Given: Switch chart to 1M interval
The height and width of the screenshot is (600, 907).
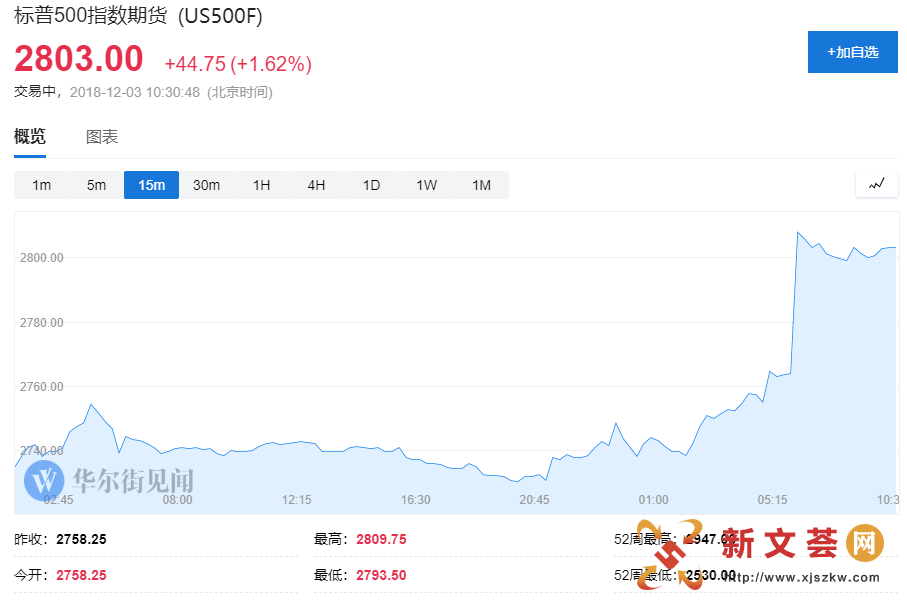Looking at the screenshot, I should pos(481,185).
